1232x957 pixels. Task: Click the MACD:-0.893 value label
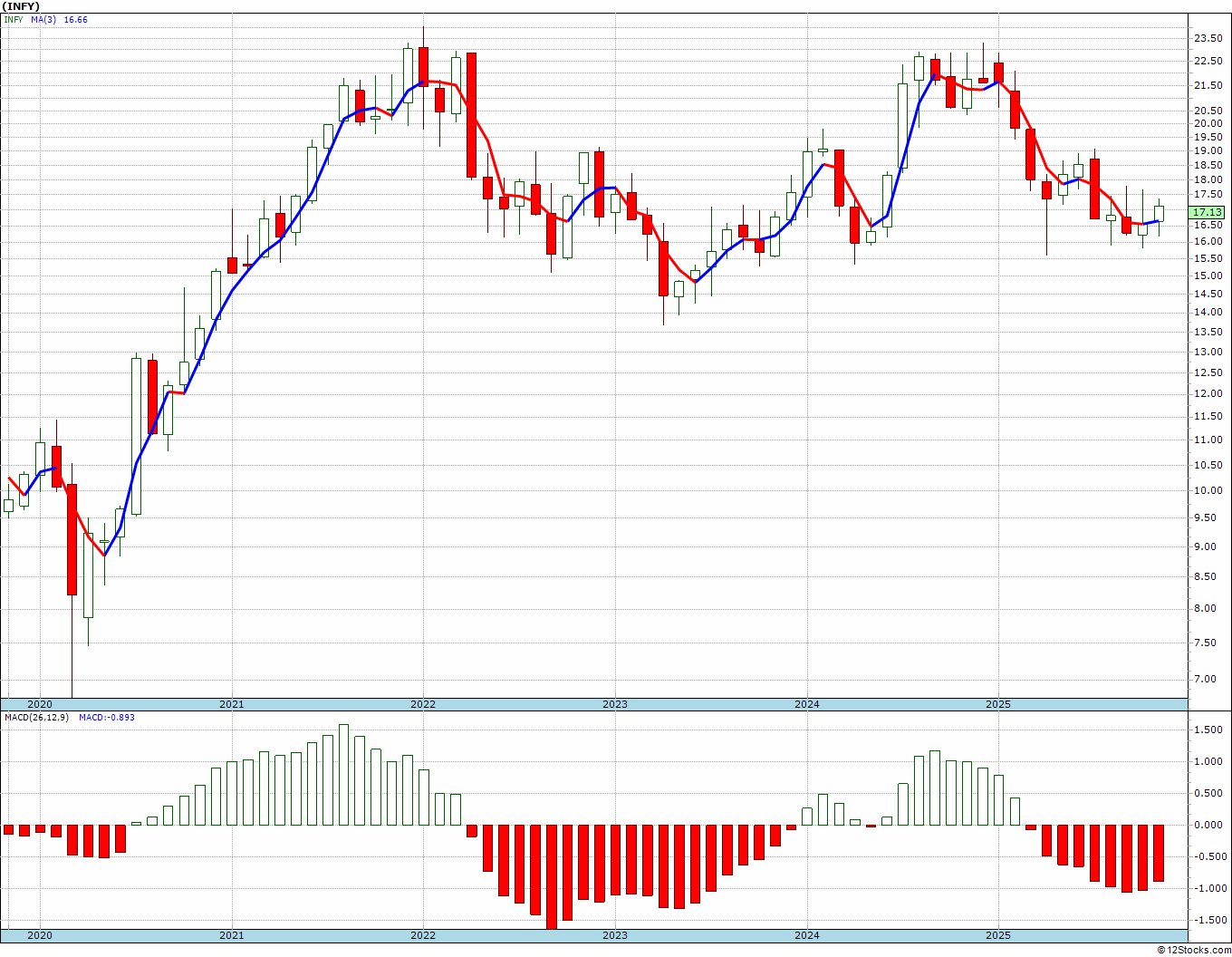click(106, 718)
